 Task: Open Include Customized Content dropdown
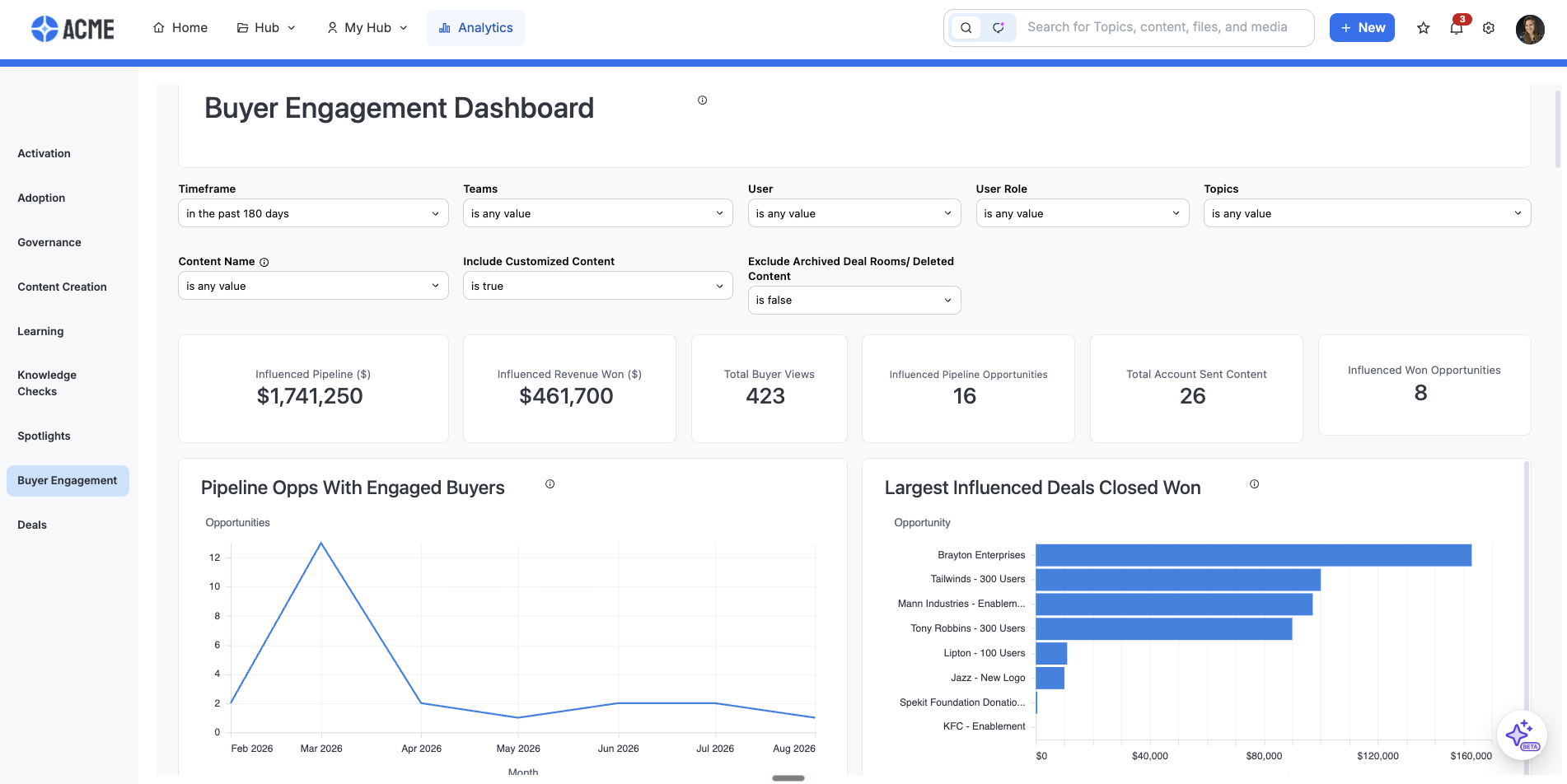tap(597, 286)
